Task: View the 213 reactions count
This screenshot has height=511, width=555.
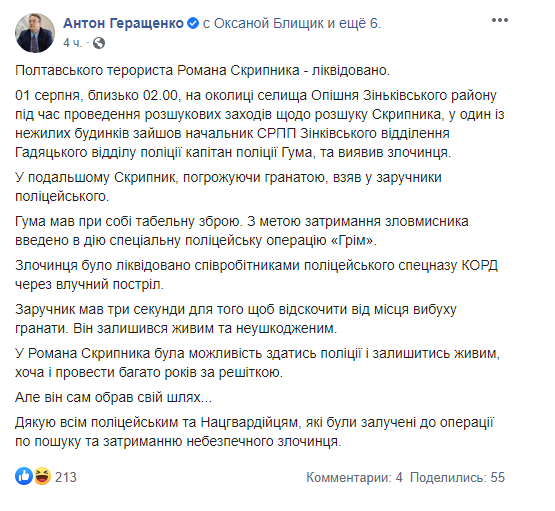Action: [x=66, y=477]
